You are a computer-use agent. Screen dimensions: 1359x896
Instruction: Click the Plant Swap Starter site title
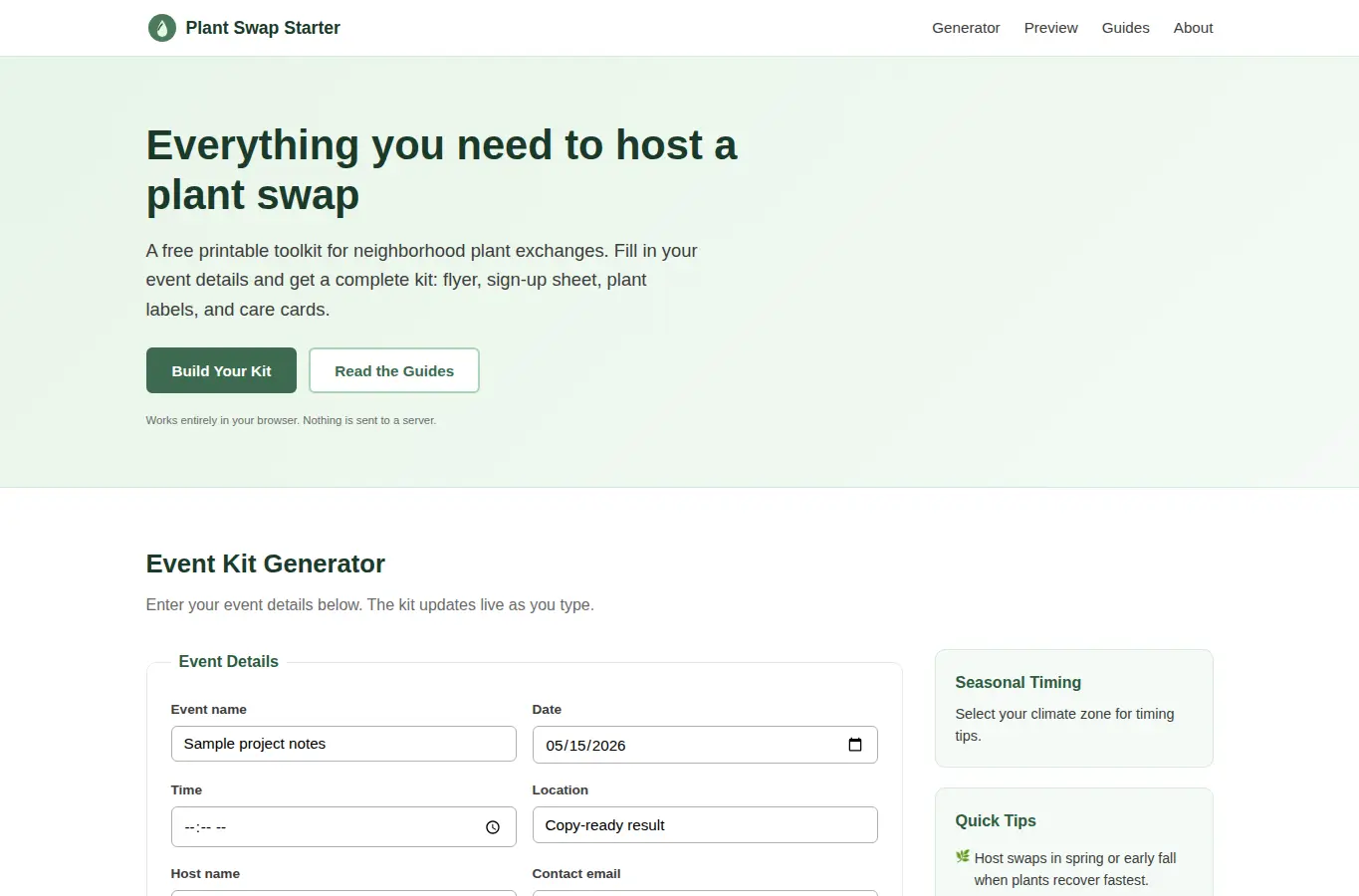point(263,28)
